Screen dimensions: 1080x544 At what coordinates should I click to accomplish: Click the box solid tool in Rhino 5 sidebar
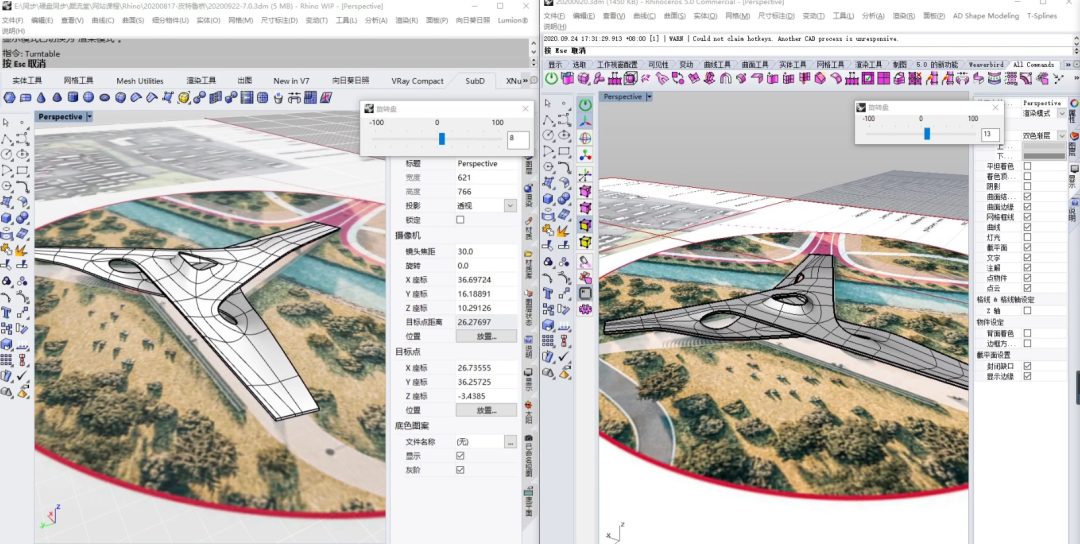click(548, 199)
